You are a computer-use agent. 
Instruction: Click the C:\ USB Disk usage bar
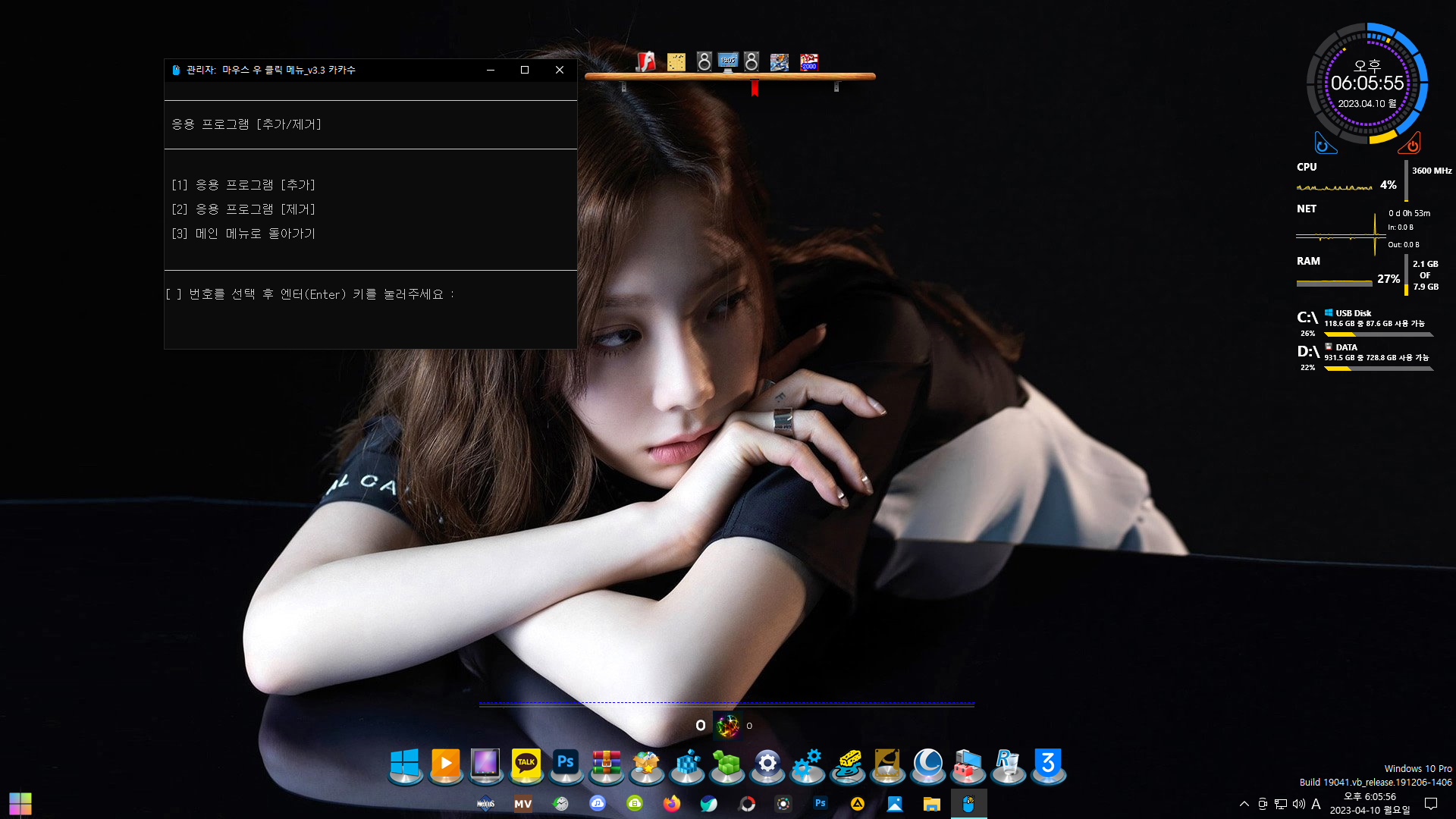1378,334
